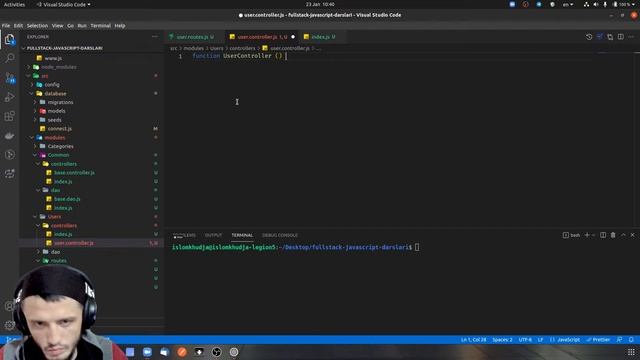Open www.js in the file explorer

pos(53,58)
